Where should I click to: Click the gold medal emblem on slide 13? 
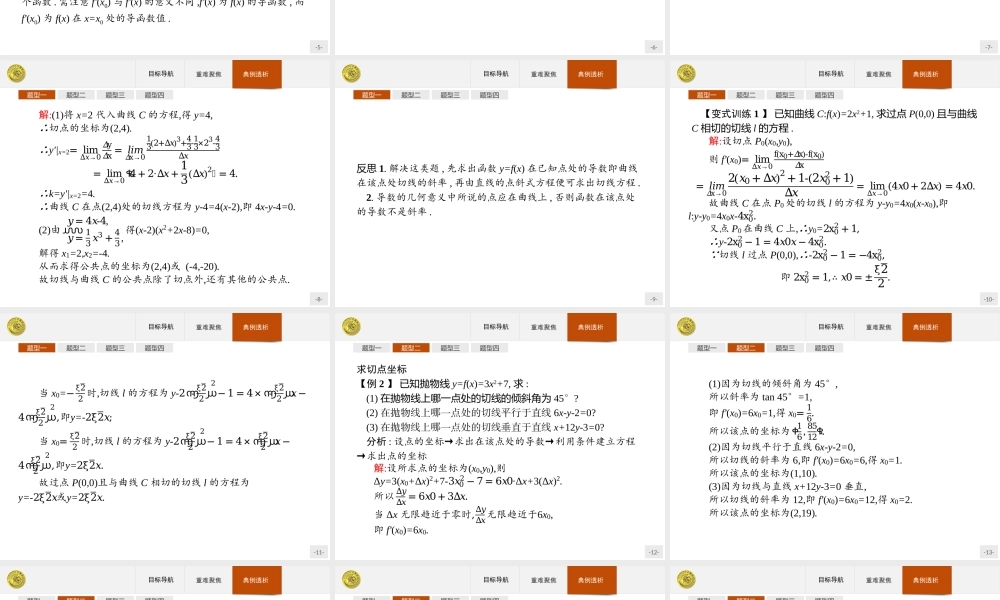[685, 327]
